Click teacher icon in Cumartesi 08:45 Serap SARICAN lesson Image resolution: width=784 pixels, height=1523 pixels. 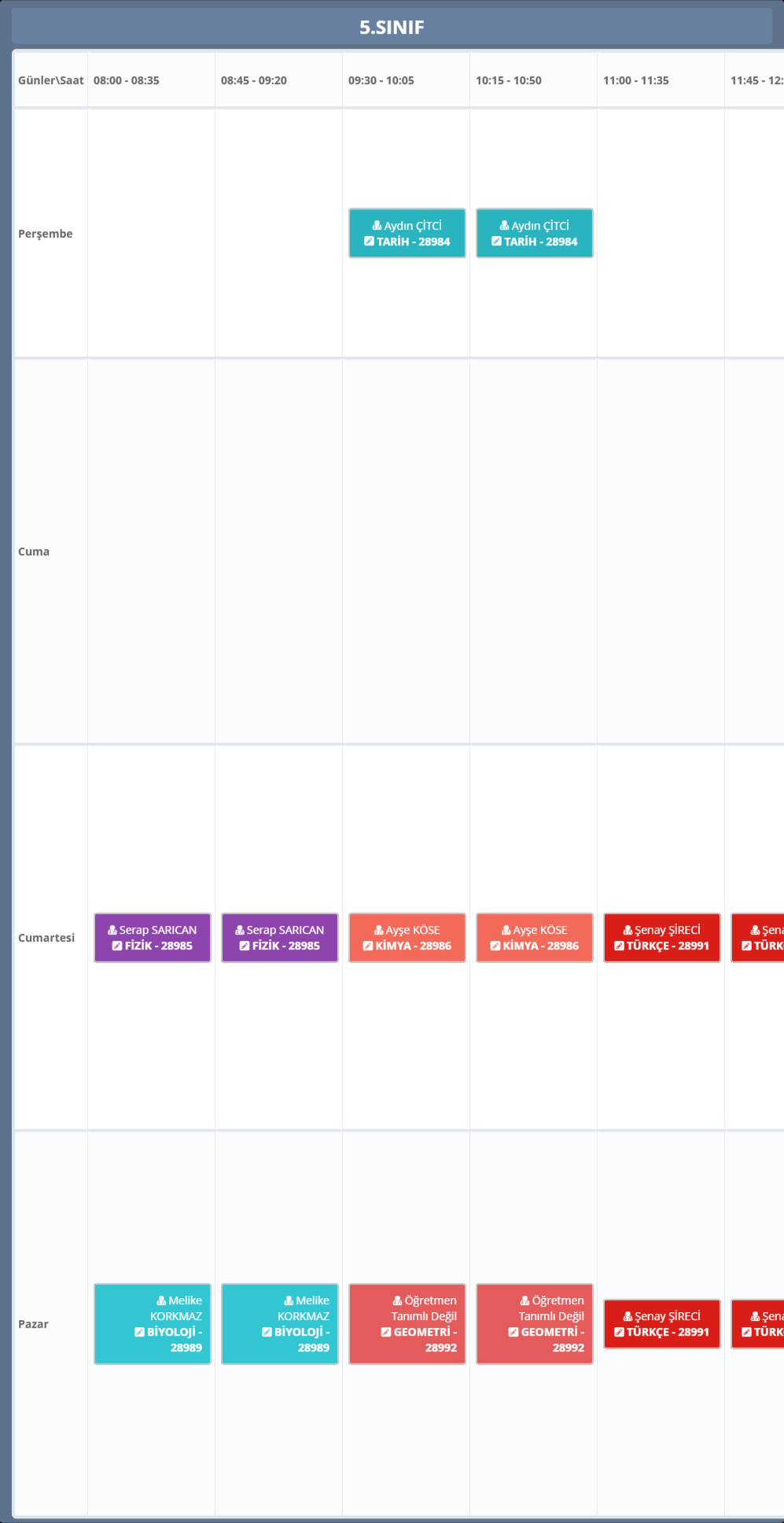coord(240,930)
